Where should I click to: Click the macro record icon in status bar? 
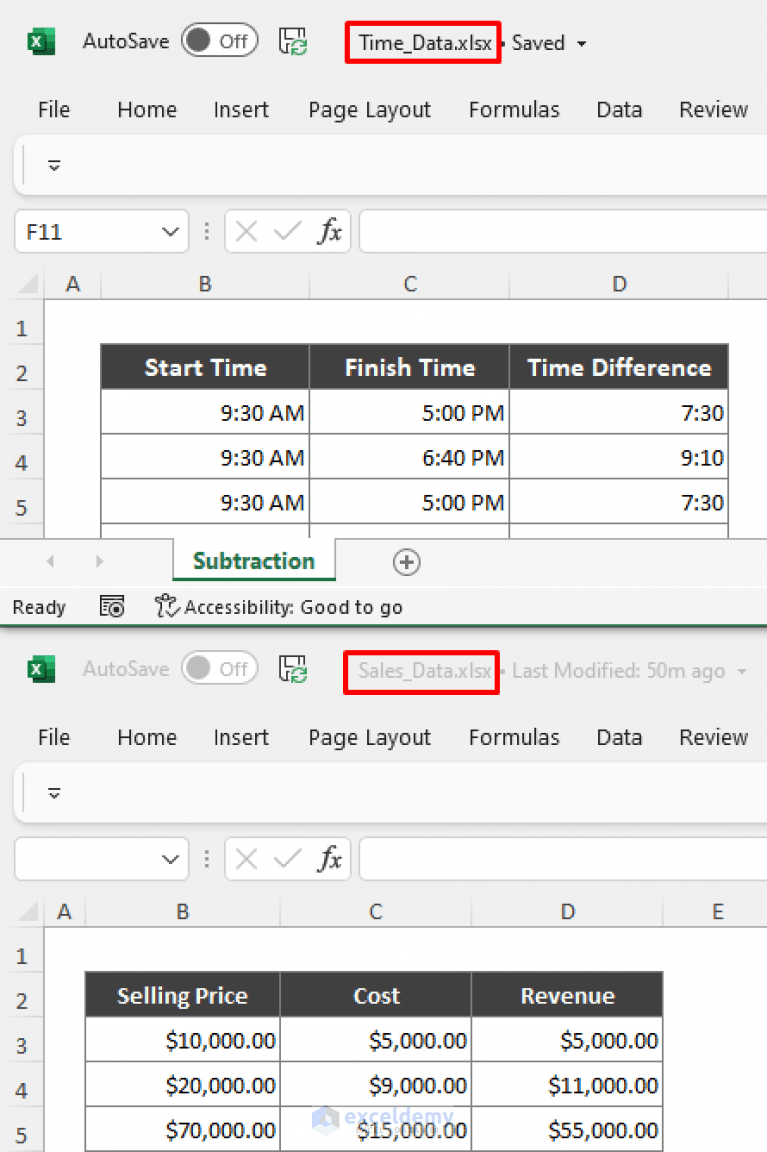[x=112, y=607]
